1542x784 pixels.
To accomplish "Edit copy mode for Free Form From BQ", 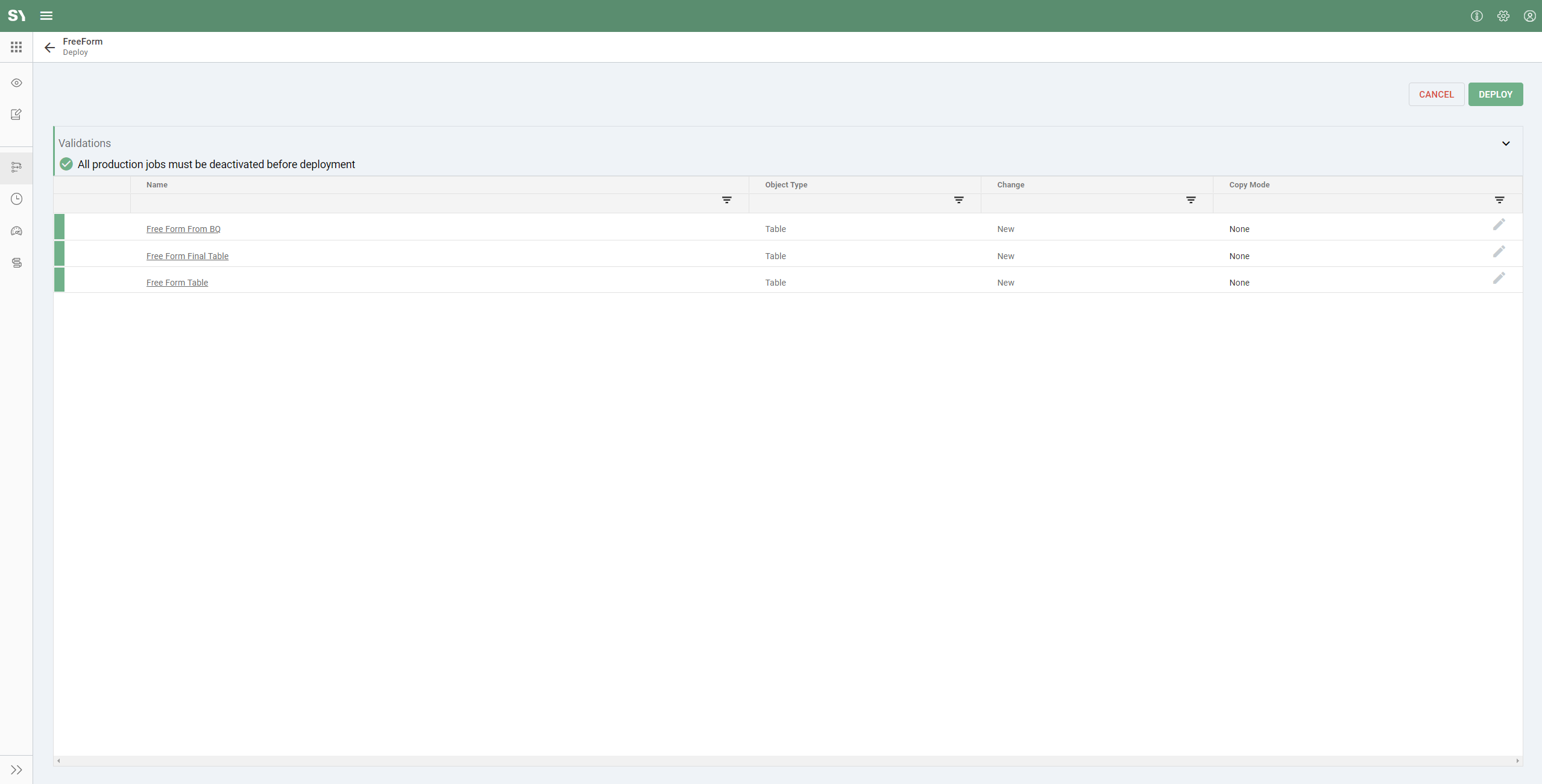I will pos(1499,225).
